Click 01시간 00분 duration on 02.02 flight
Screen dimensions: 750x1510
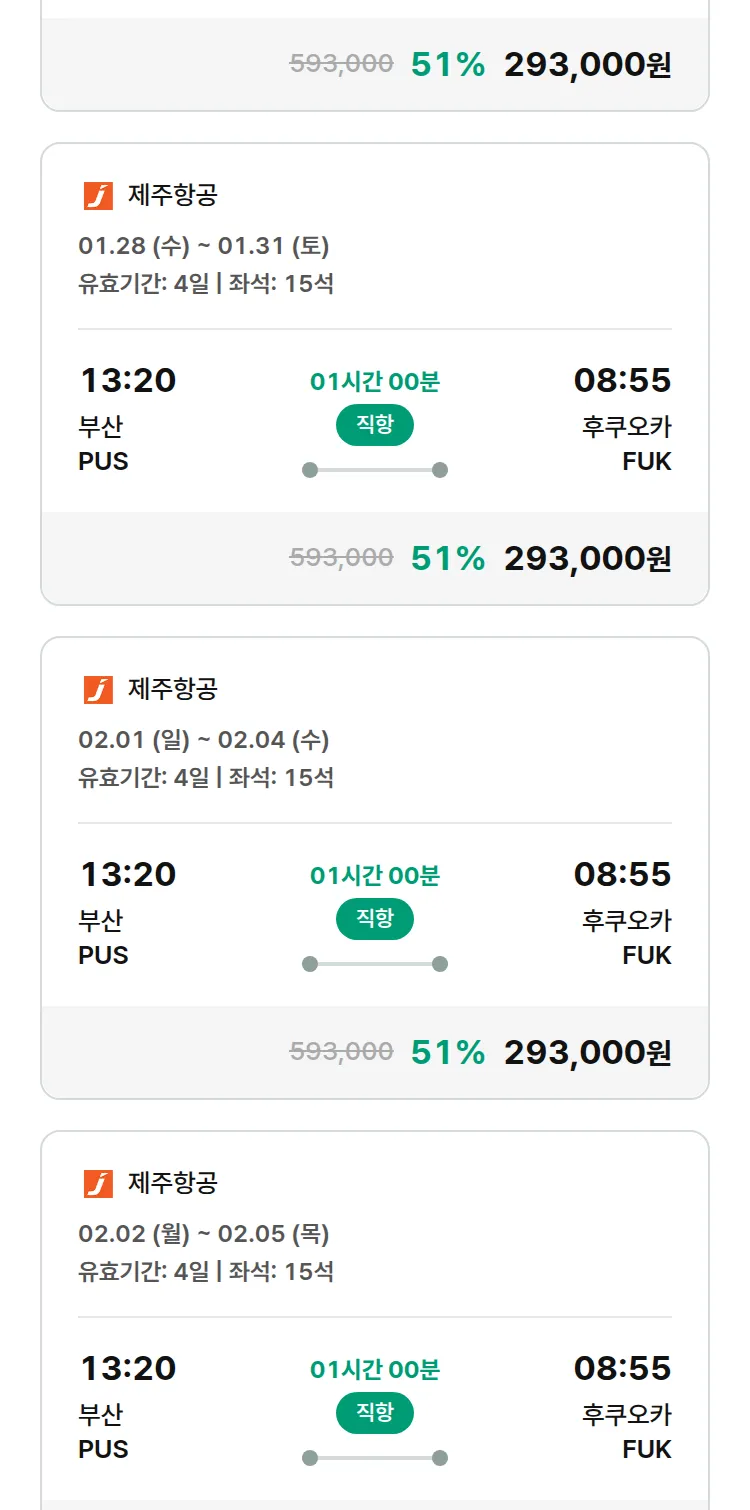pos(374,1370)
